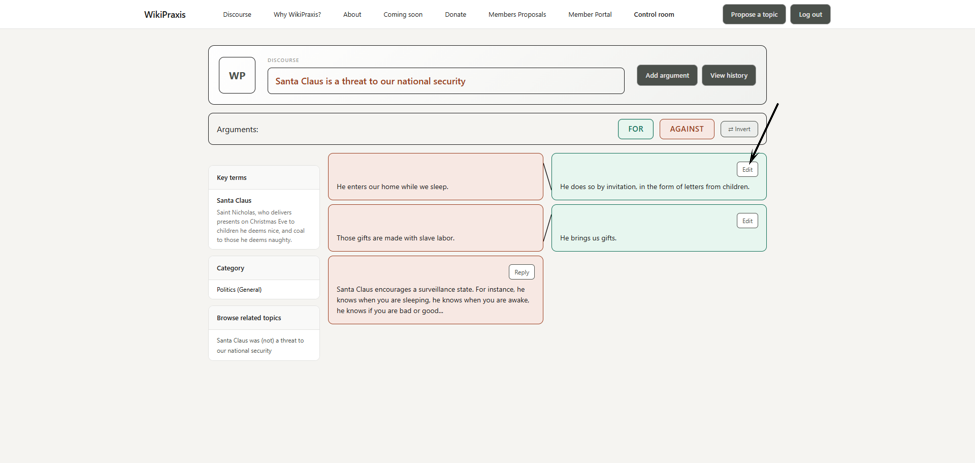
Task: Click the Arguments: label
Action: 237,129
